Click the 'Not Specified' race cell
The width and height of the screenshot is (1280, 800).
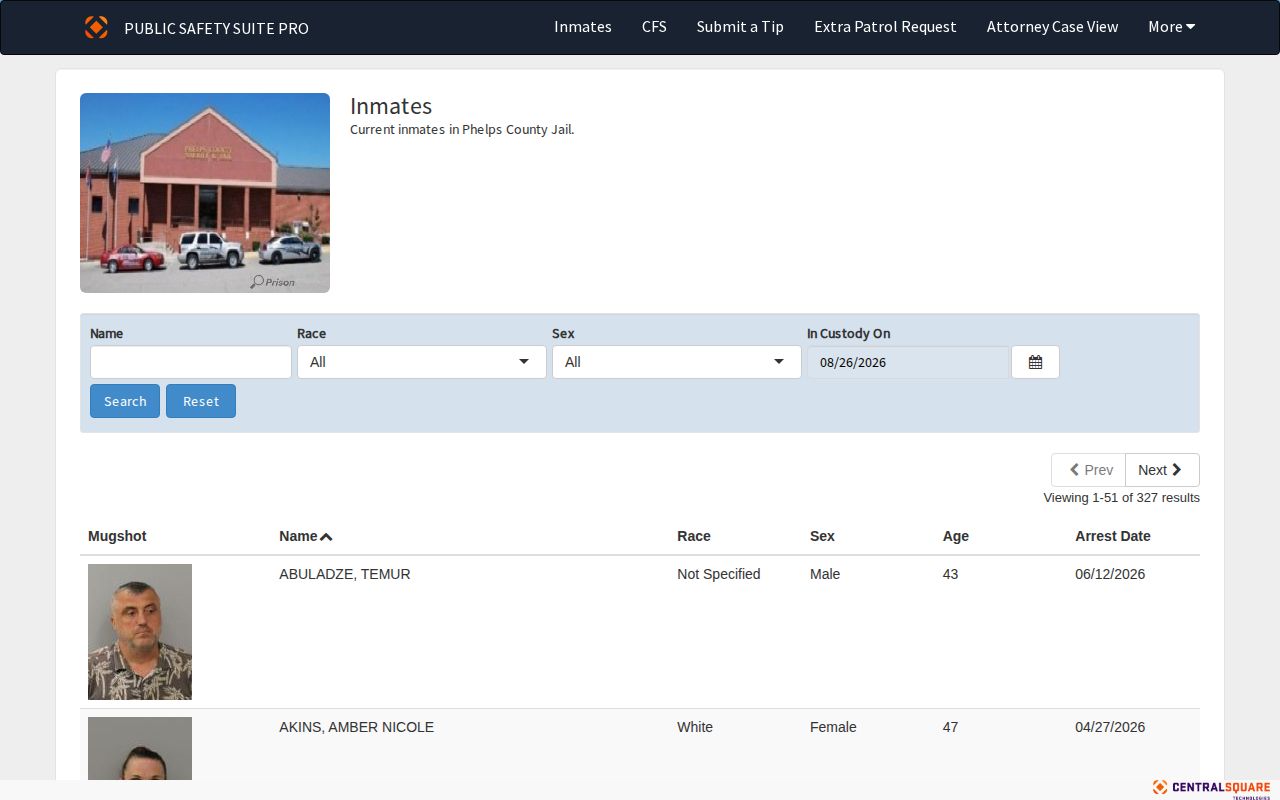click(719, 574)
